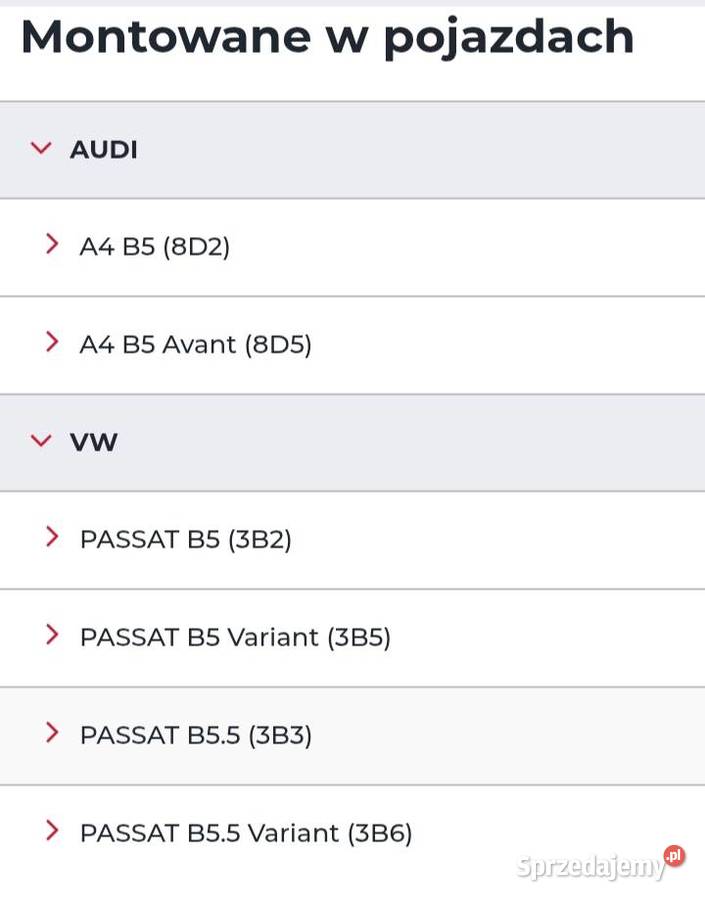The width and height of the screenshot is (705, 900).
Task: Expand the PASSAT B5 Variant (3B5) arrow
Action: pyautogui.click(x=52, y=635)
